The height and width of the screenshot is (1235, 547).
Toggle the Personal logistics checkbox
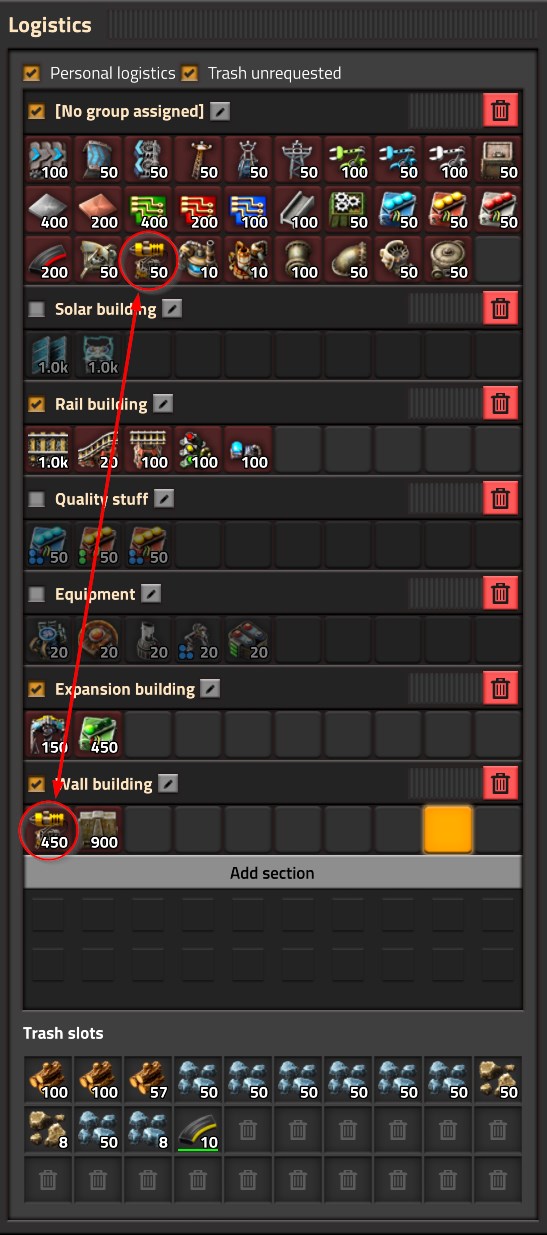[33, 73]
